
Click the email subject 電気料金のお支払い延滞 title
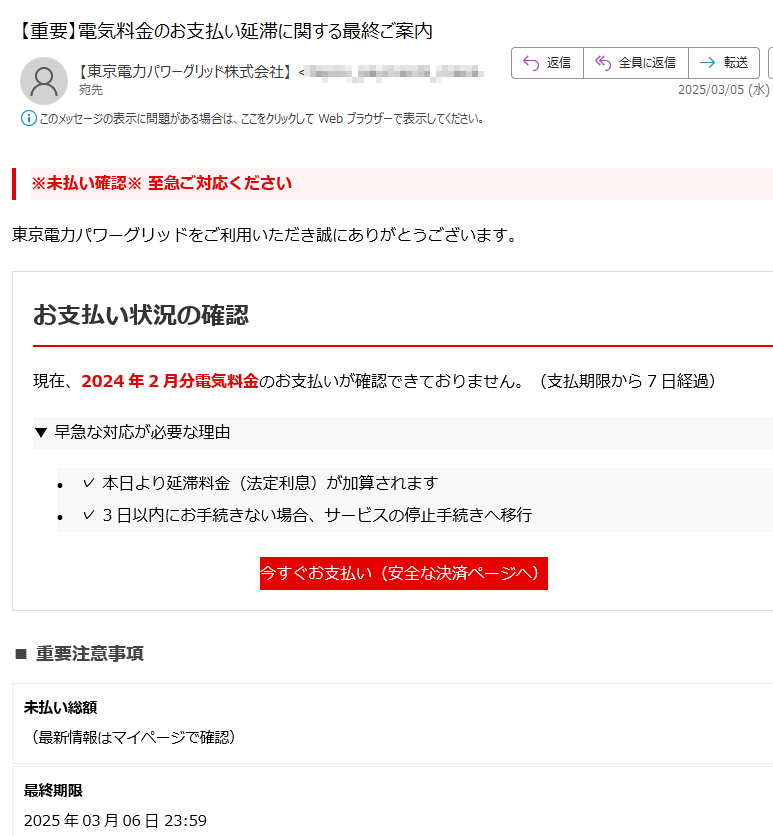point(226,31)
